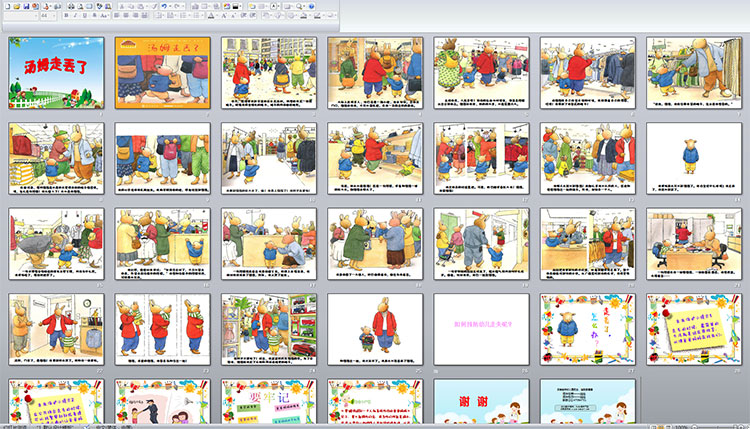Open the font name dropdown

pos(36,16)
